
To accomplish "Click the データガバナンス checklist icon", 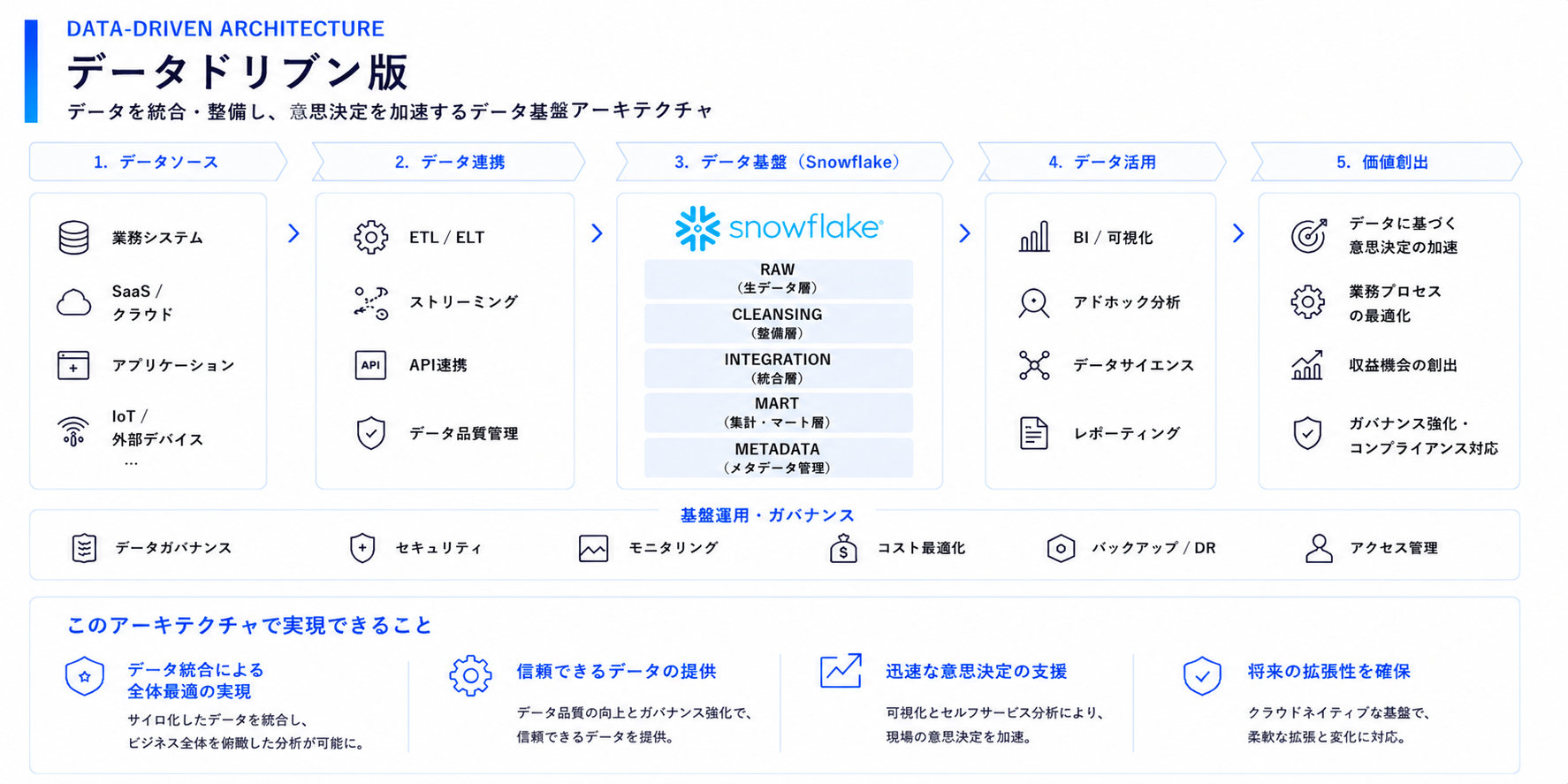I will [84, 548].
